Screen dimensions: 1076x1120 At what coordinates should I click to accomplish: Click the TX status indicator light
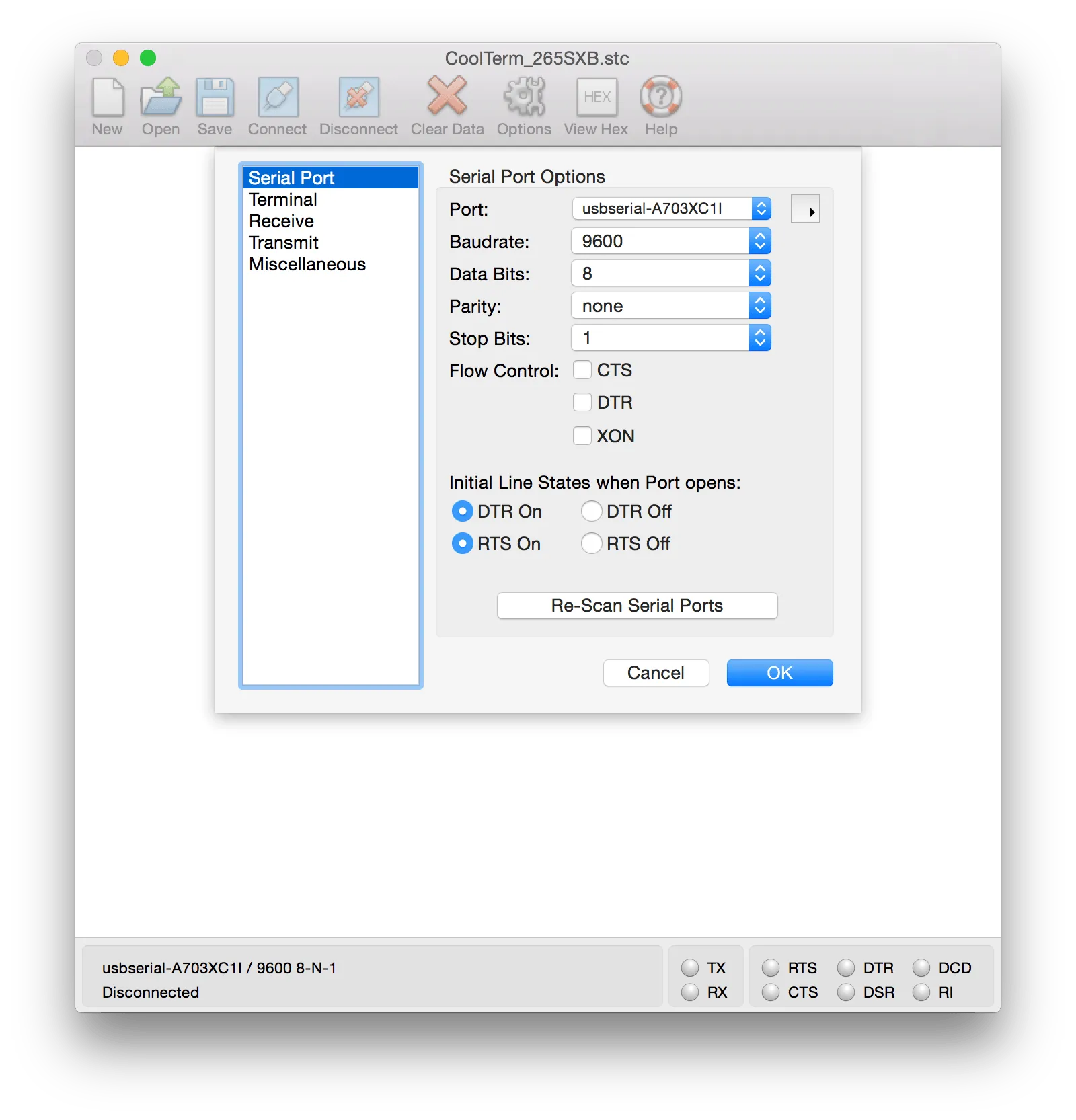tap(690, 967)
